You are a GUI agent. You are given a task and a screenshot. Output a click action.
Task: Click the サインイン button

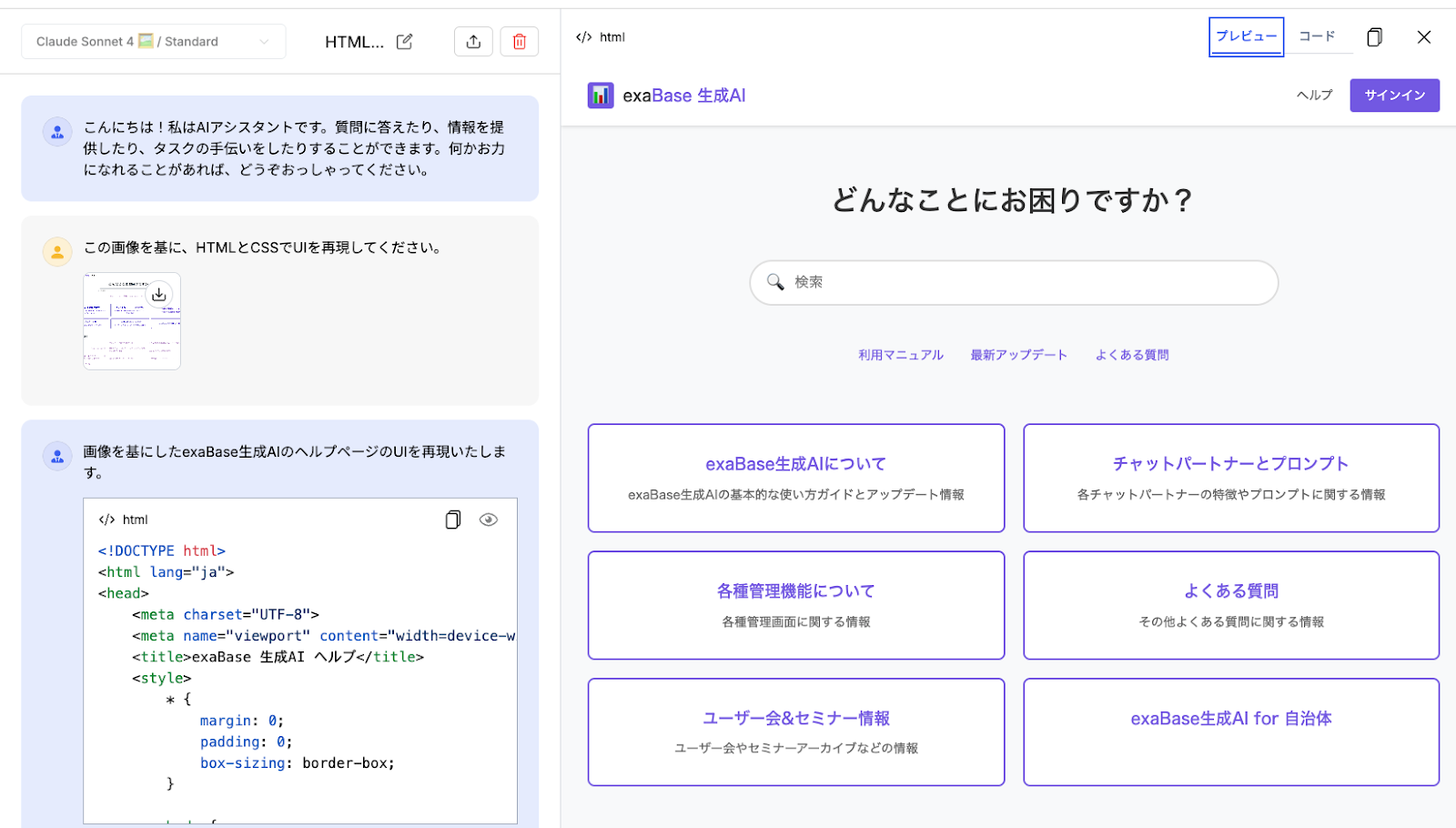click(1394, 96)
